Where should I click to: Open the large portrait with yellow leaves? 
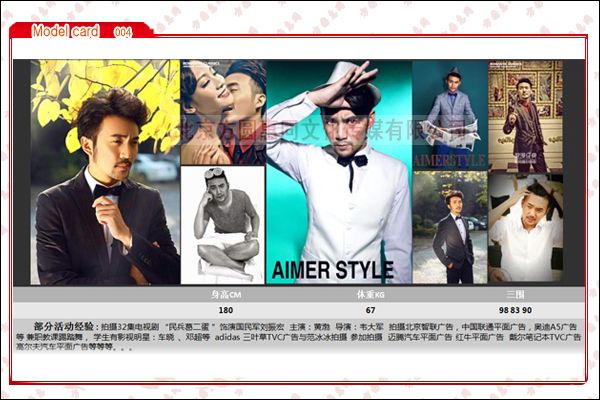tap(105, 172)
